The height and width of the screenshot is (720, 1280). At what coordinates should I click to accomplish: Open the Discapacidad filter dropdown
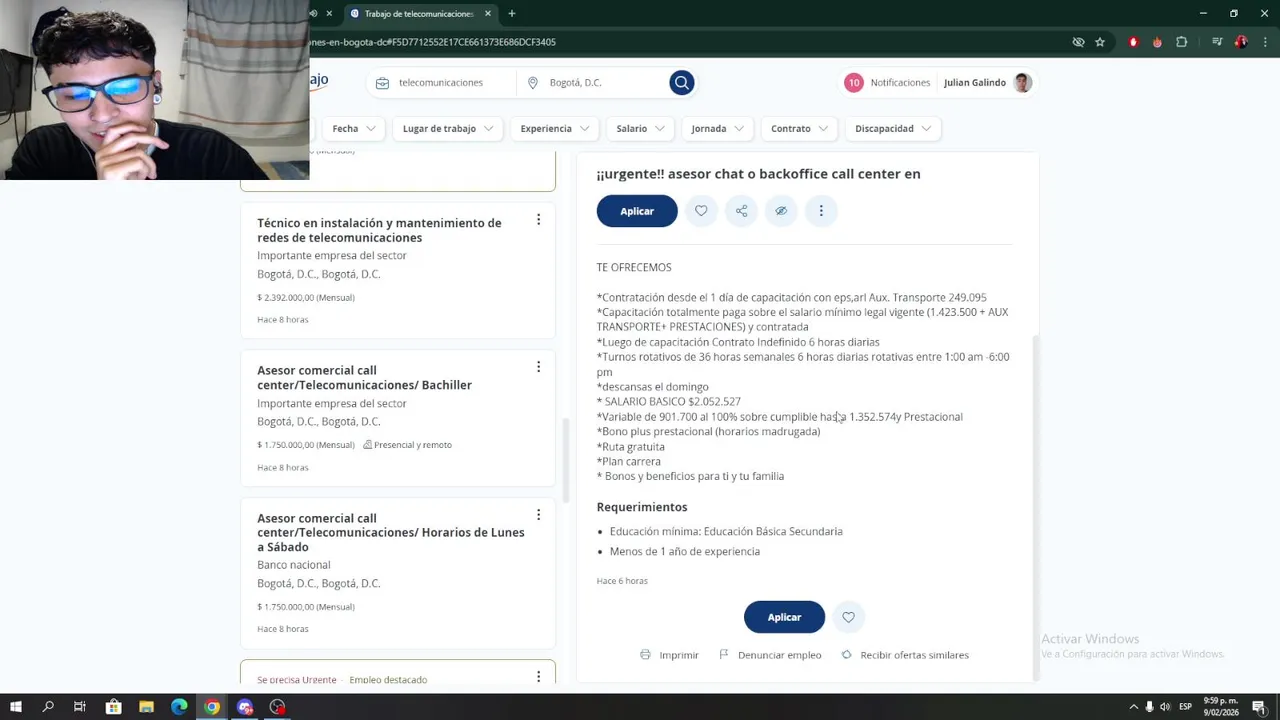[893, 129]
